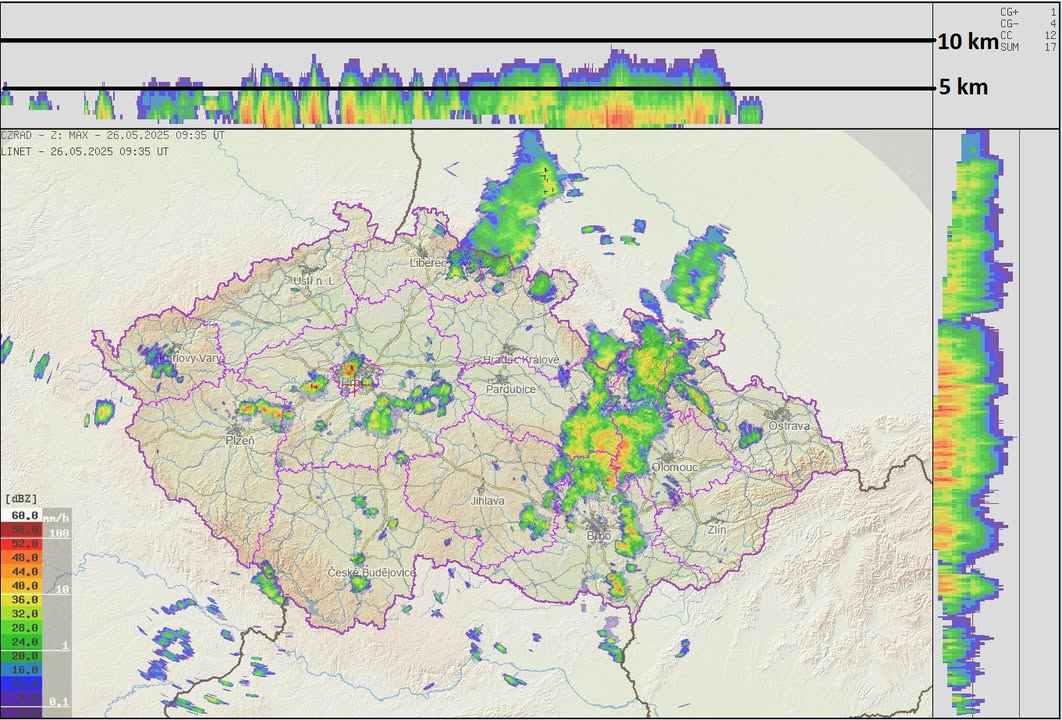Click the České Budějovice city label

pos(371,572)
